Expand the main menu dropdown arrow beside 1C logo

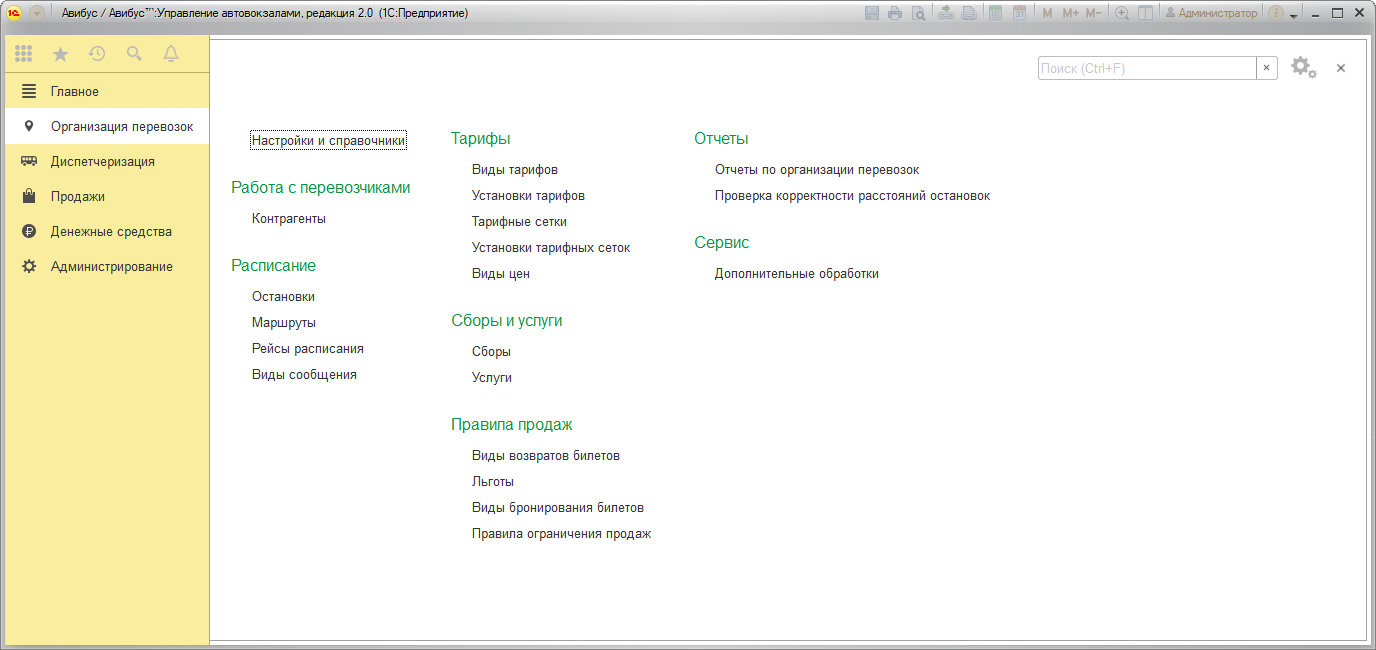click(x=37, y=13)
